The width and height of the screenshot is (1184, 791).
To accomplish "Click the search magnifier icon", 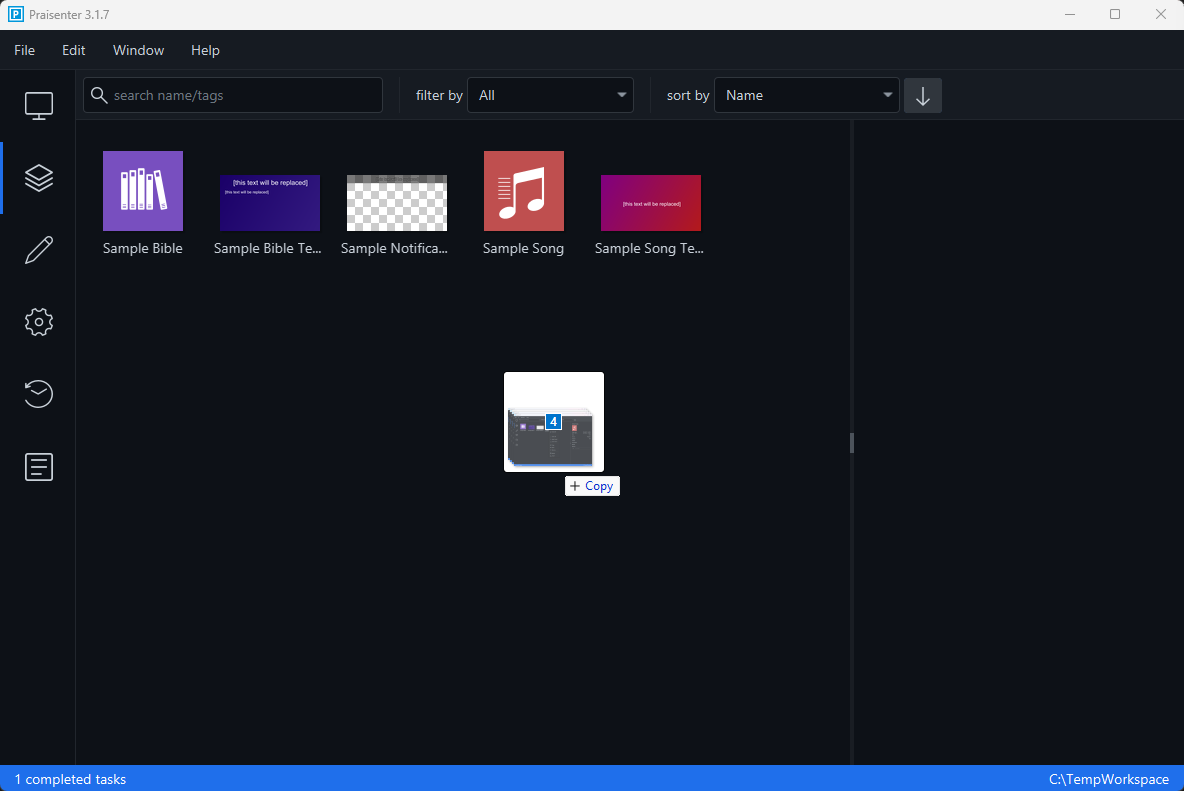I will coord(99,94).
